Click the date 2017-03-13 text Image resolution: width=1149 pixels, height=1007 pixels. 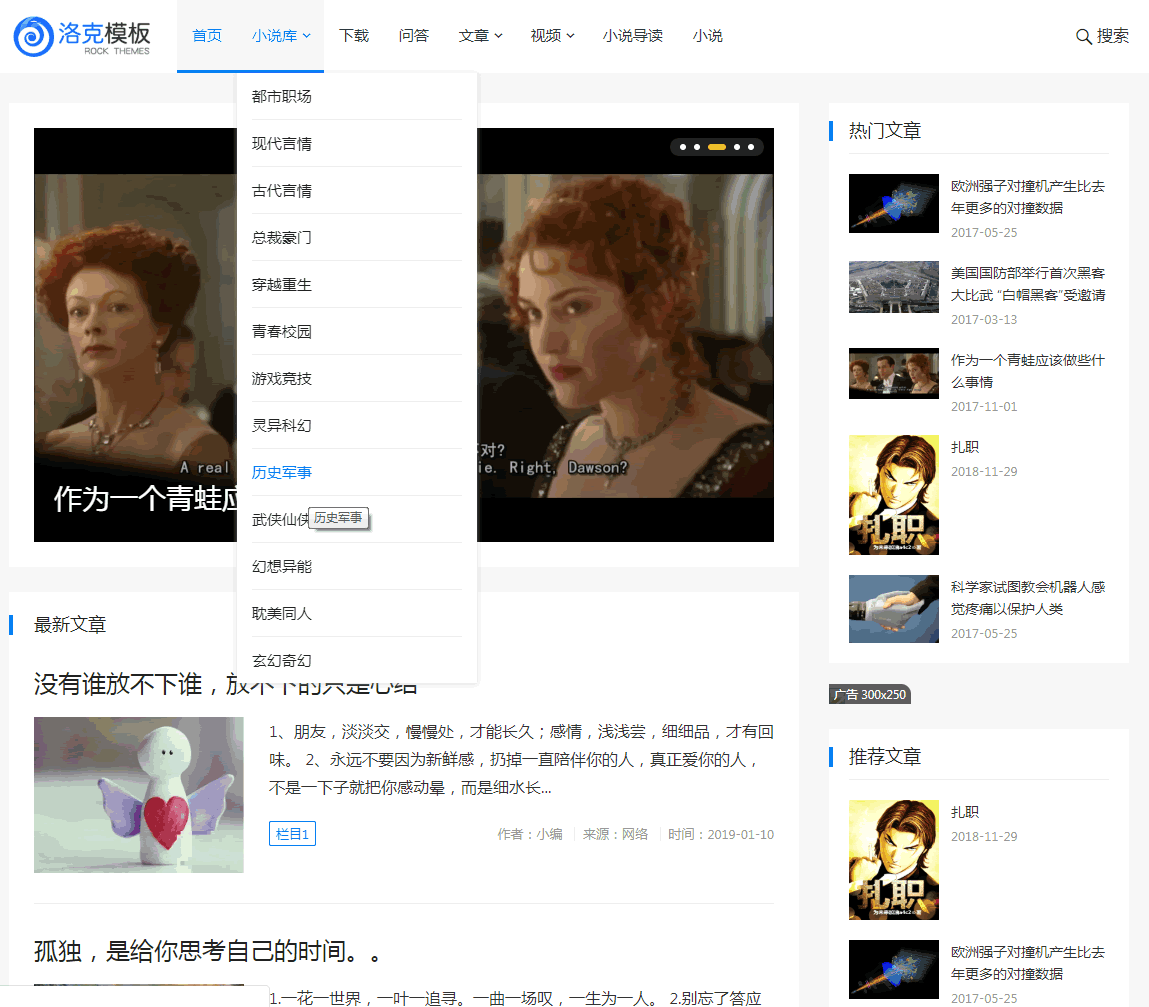[x=983, y=320]
